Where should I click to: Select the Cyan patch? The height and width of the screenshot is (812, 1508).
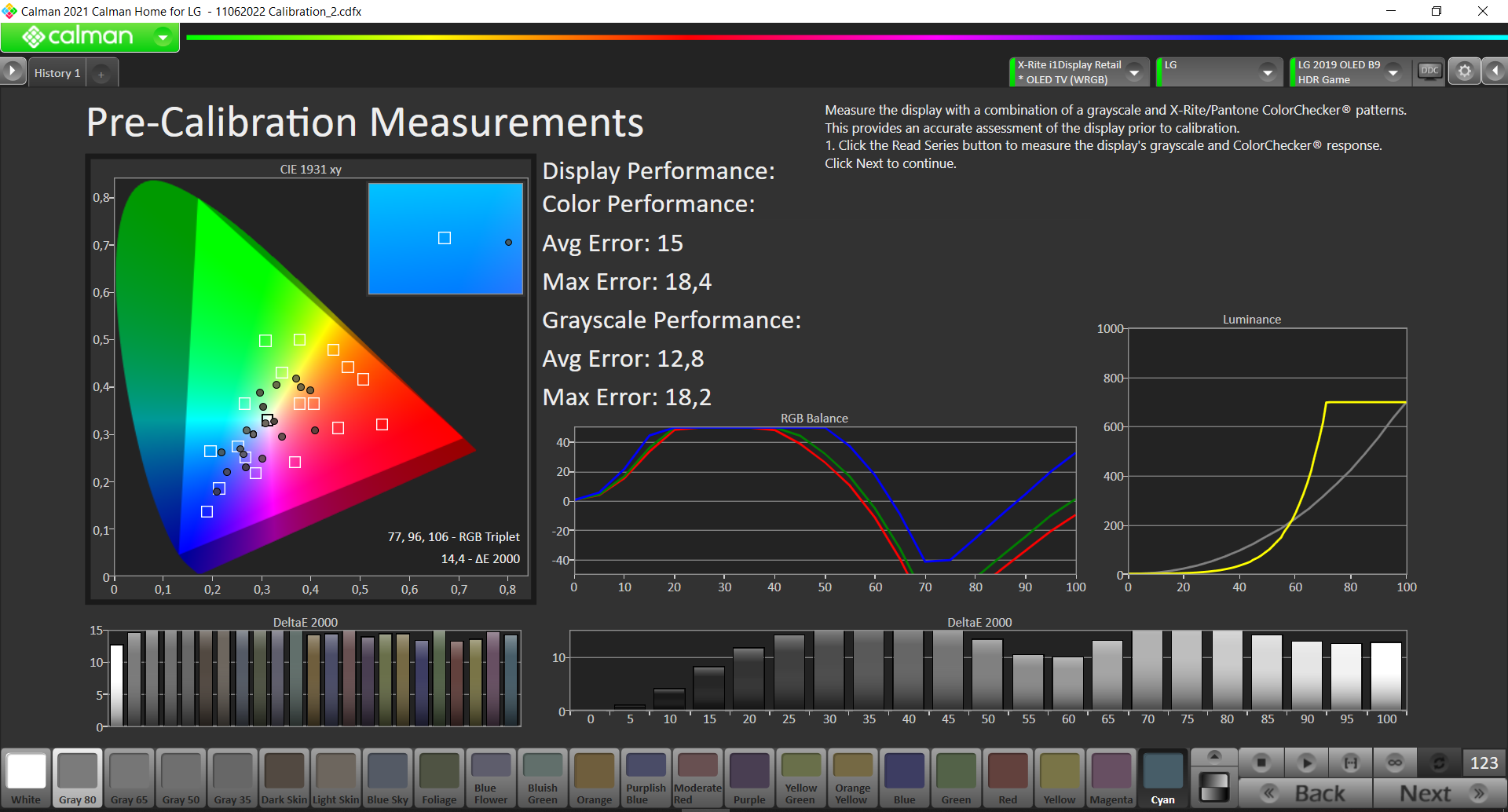(1163, 778)
